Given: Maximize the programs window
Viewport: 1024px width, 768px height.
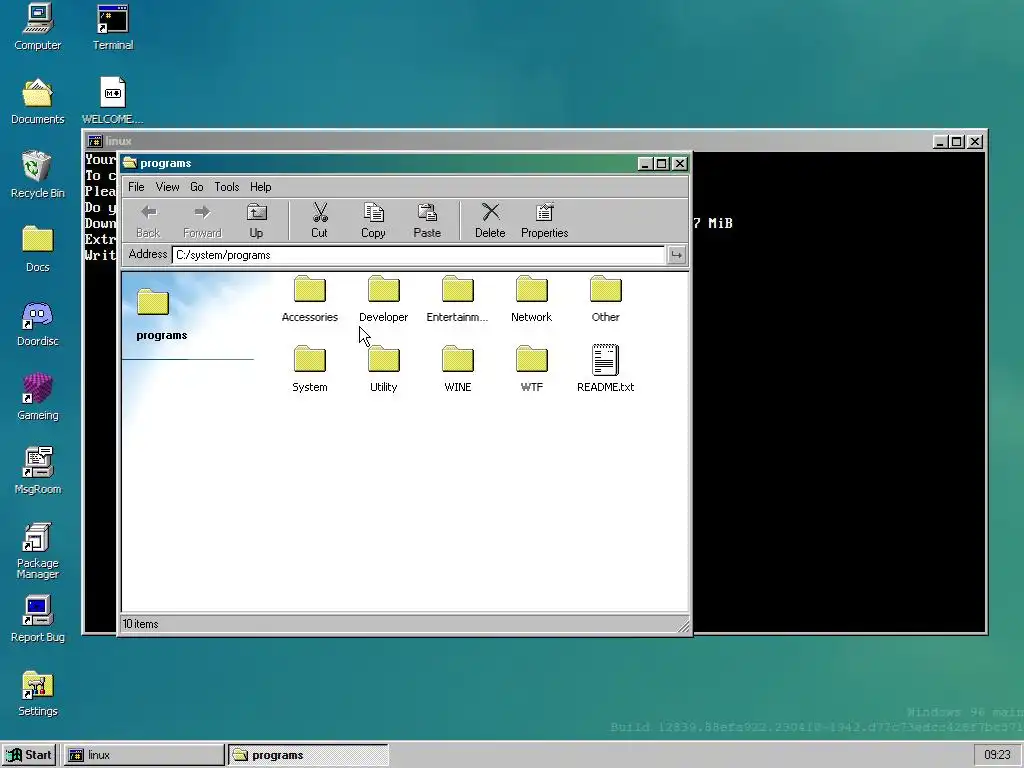Looking at the screenshot, I should [x=662, y=163].
